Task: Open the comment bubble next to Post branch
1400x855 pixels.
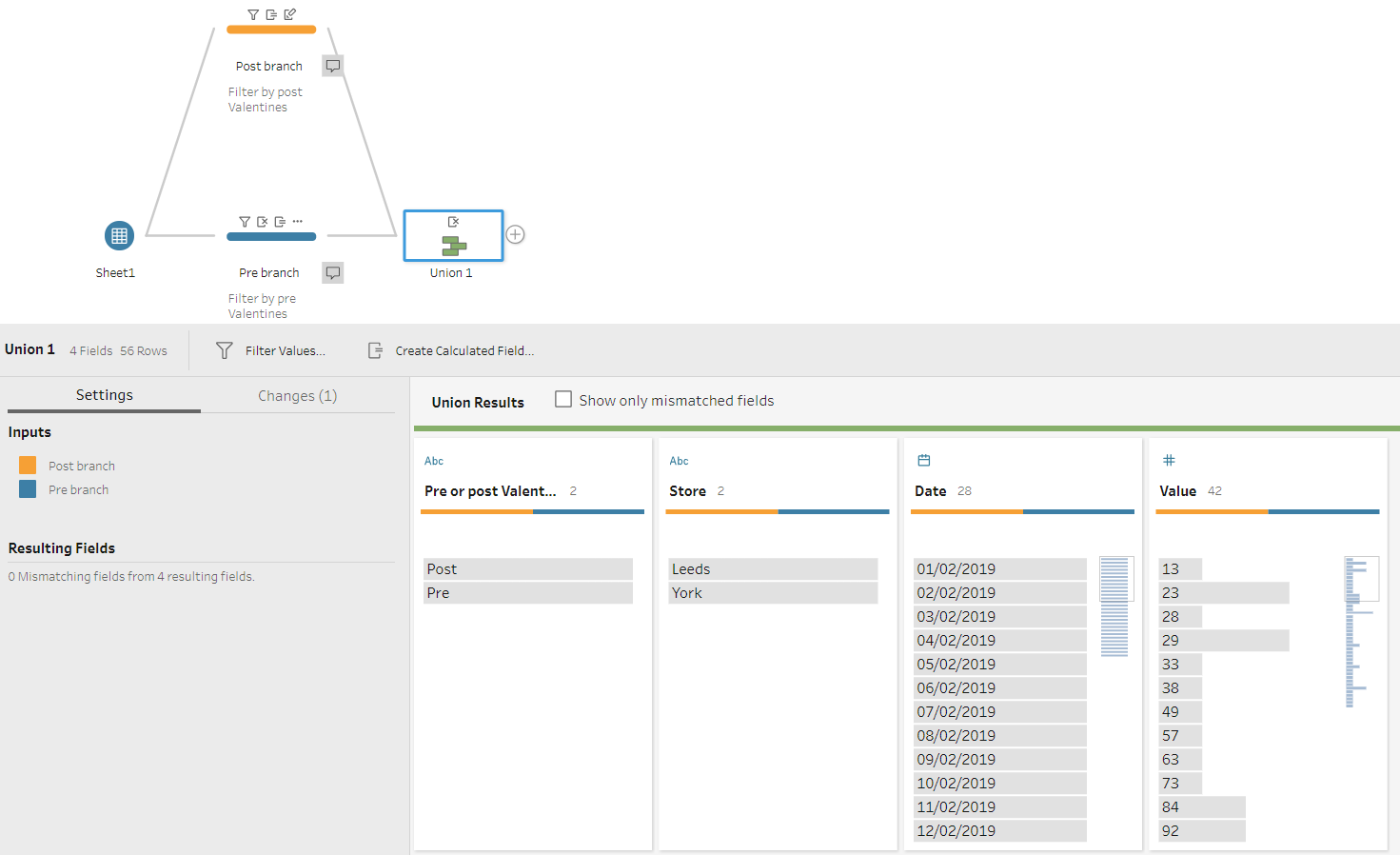Action: coord(332,65)
